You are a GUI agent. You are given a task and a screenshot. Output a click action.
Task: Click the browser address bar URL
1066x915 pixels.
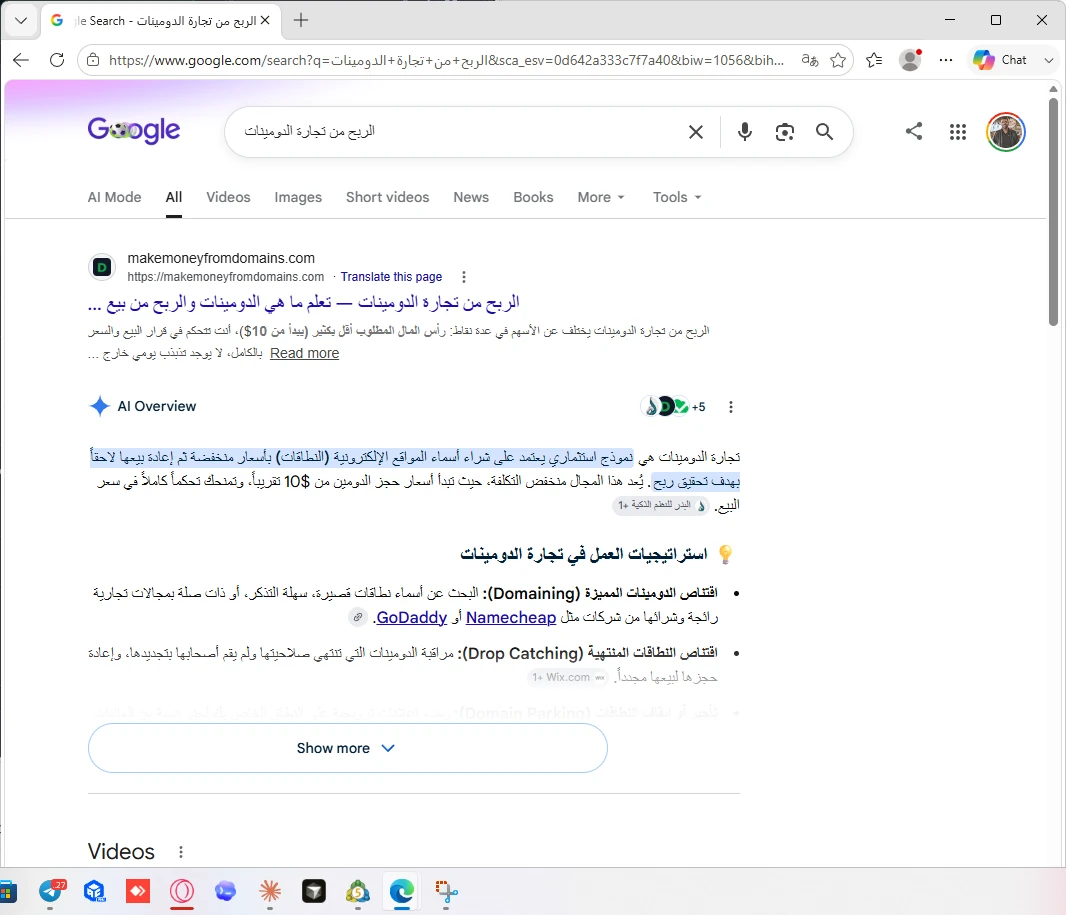pyautogui.click(x=446, y=60)
